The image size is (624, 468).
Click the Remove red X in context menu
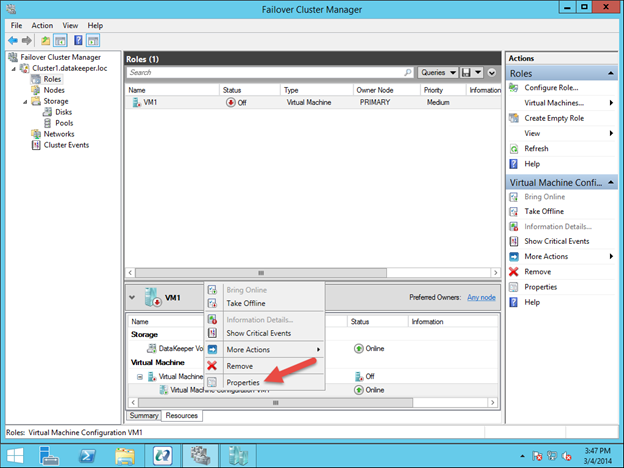click(212, 366)
